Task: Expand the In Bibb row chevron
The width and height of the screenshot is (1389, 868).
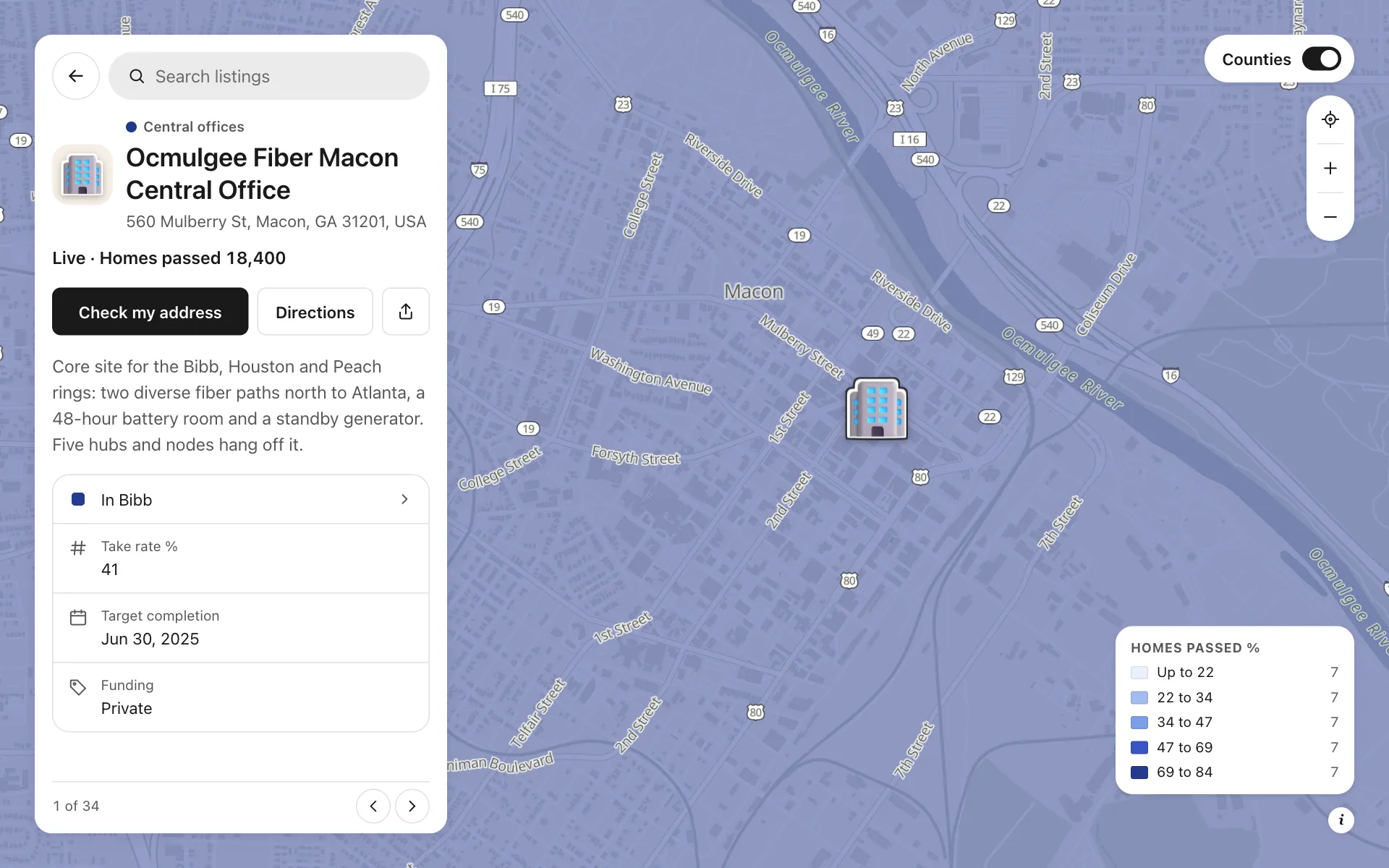Action: pyautogui.click(x=404, y=499)
